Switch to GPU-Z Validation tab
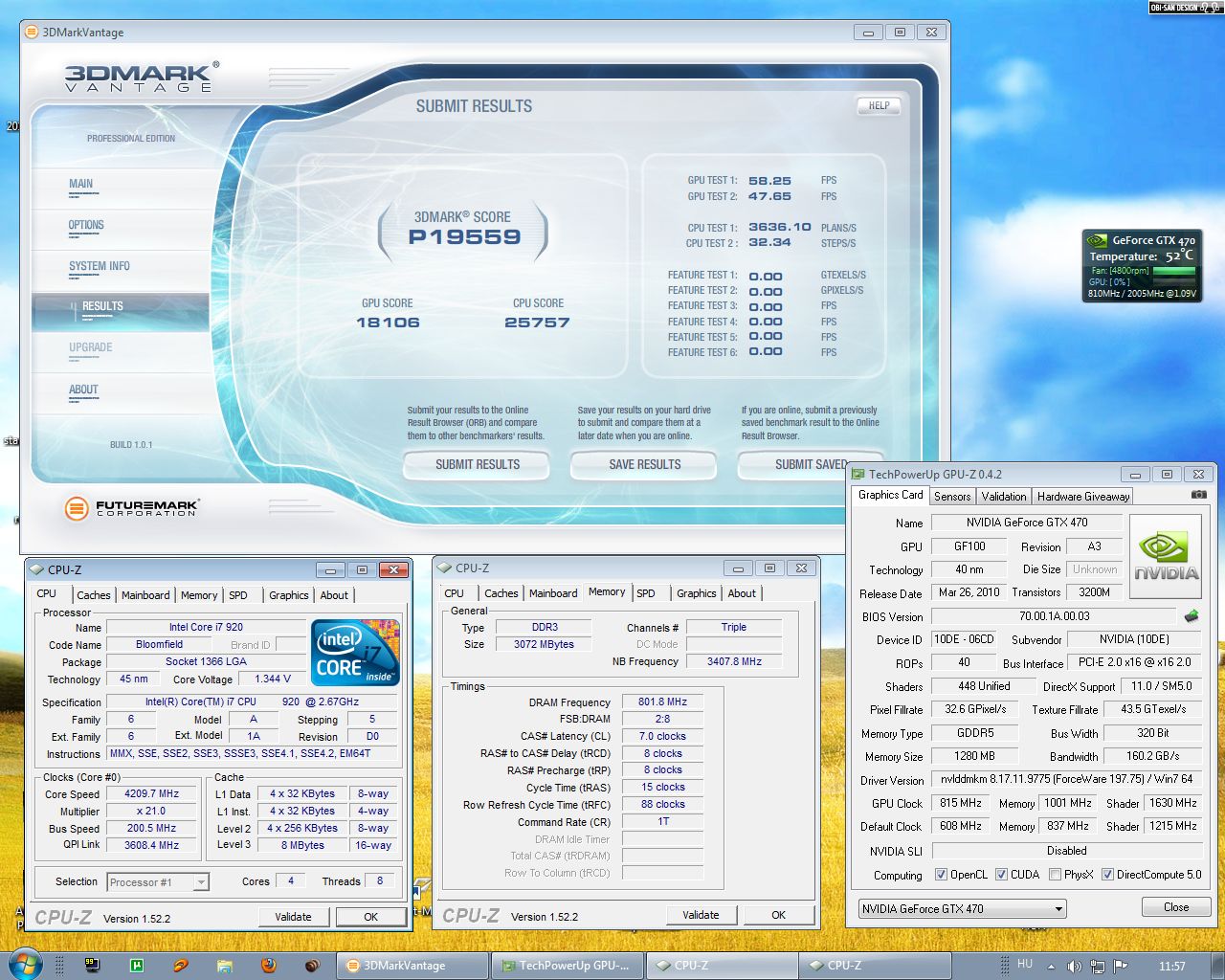The height and width of the screenshot is (980, 1225). pos(1004,496)
